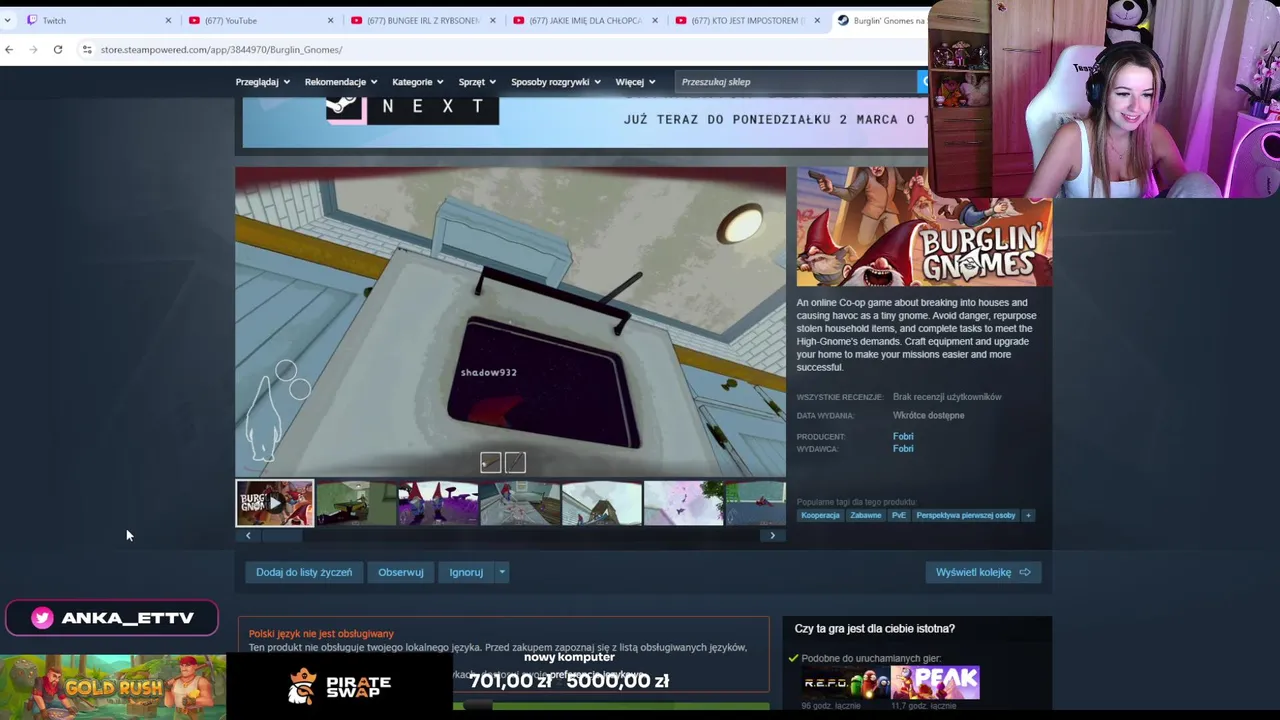Click the Kooperacja tag
This screenshot has height=720, width=1280.
pos(820,515)
